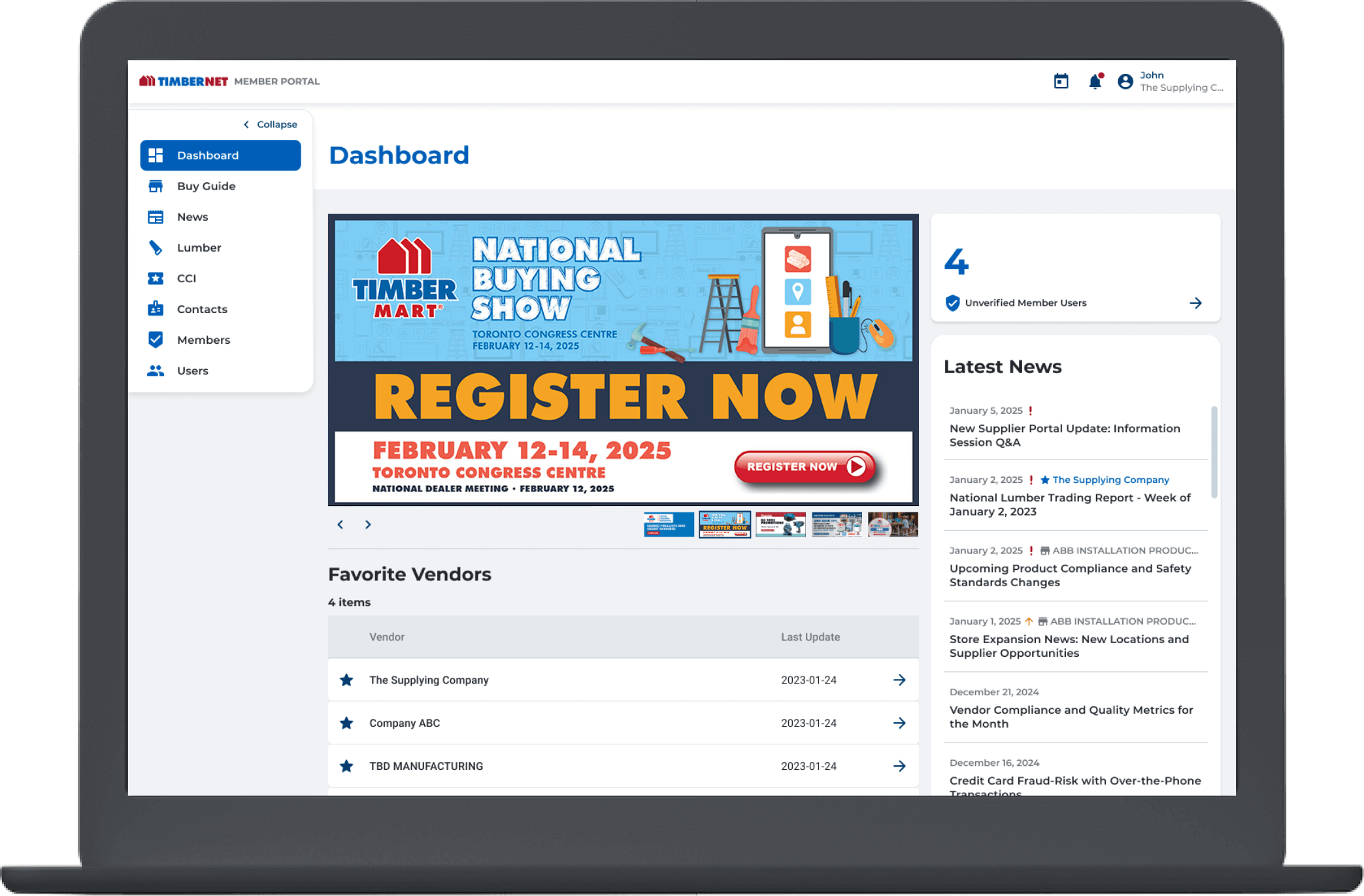This screenshot has height=896, width=1364.
Task: Show next banner slide
Action: 368,524
